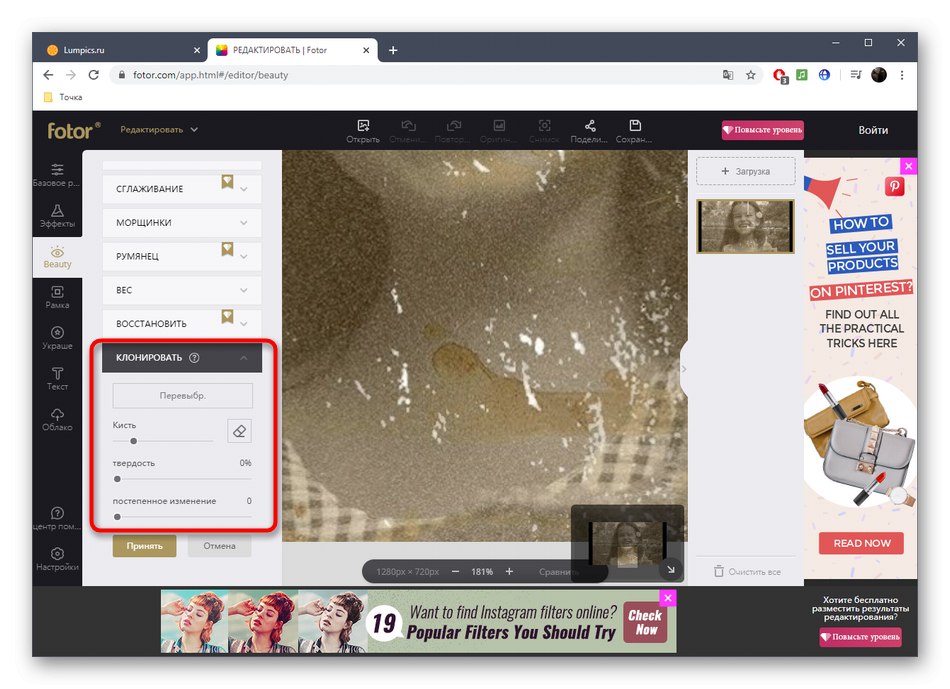Image resolution: width=950 pixels, height=689 pixels.
Task: Click the Снимок snapshot icon
Action: (x=545, y=125)
